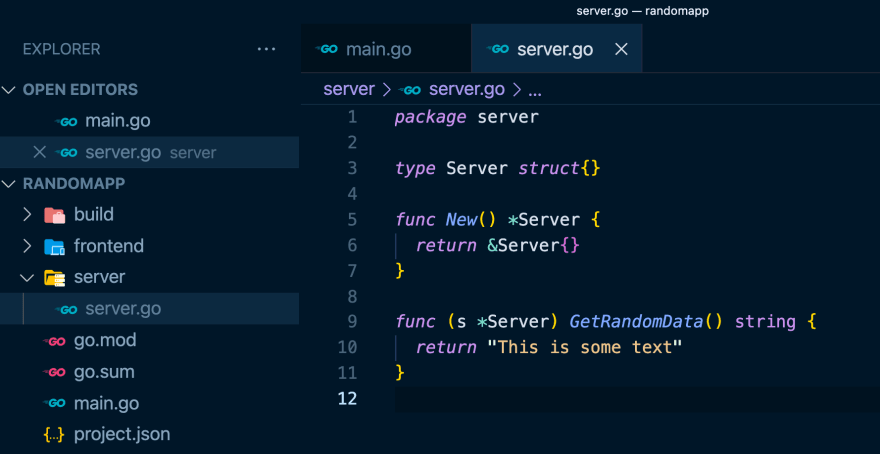Click the EXPLORER panel title
Viewport: 880px width, 454px height.
[62, 49]
